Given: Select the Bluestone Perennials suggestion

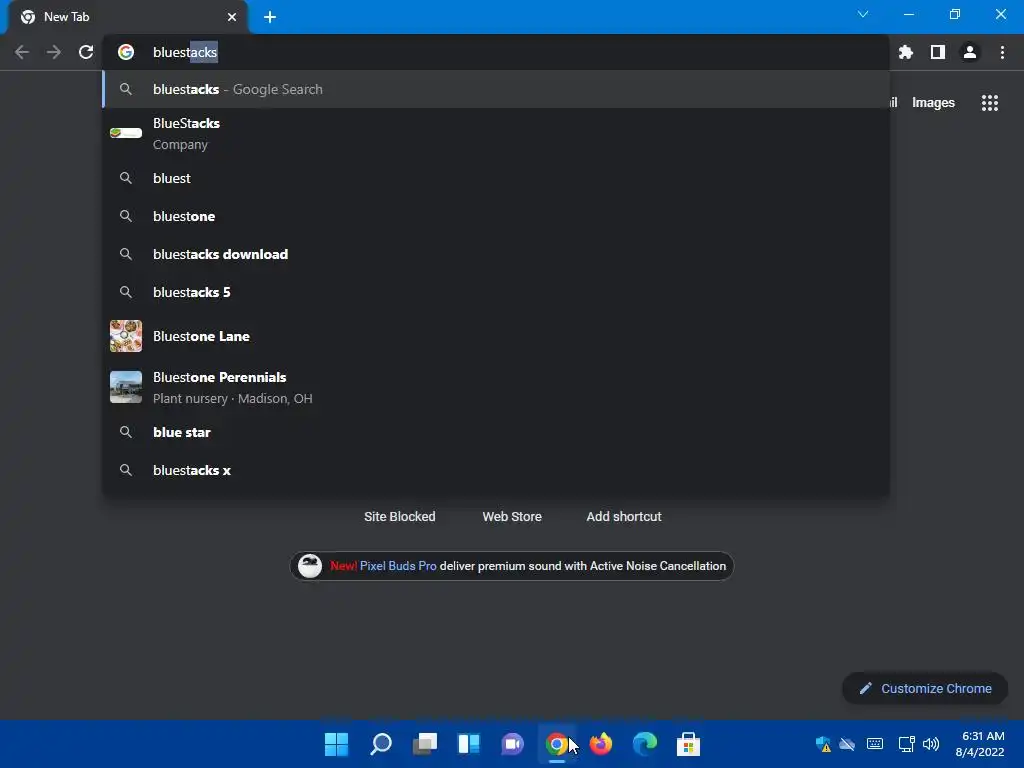Looking at the screenshot, I should 496,387.
